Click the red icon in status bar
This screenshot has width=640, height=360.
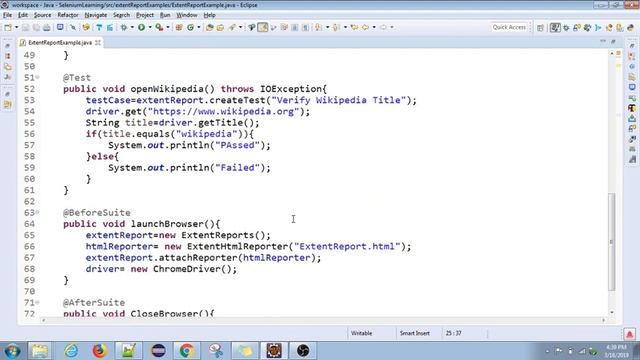pos(629,334)
